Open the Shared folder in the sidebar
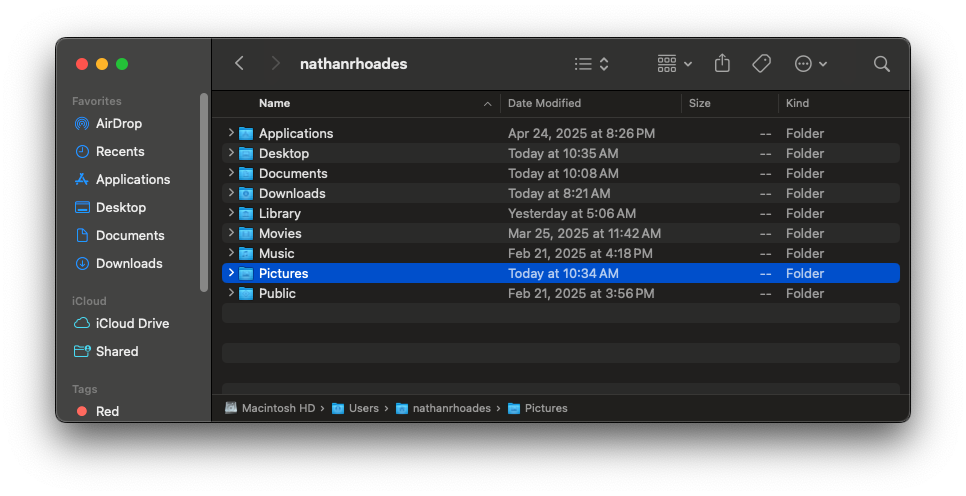The width and height of the screenshot is (966, 496). coord(116,352)
